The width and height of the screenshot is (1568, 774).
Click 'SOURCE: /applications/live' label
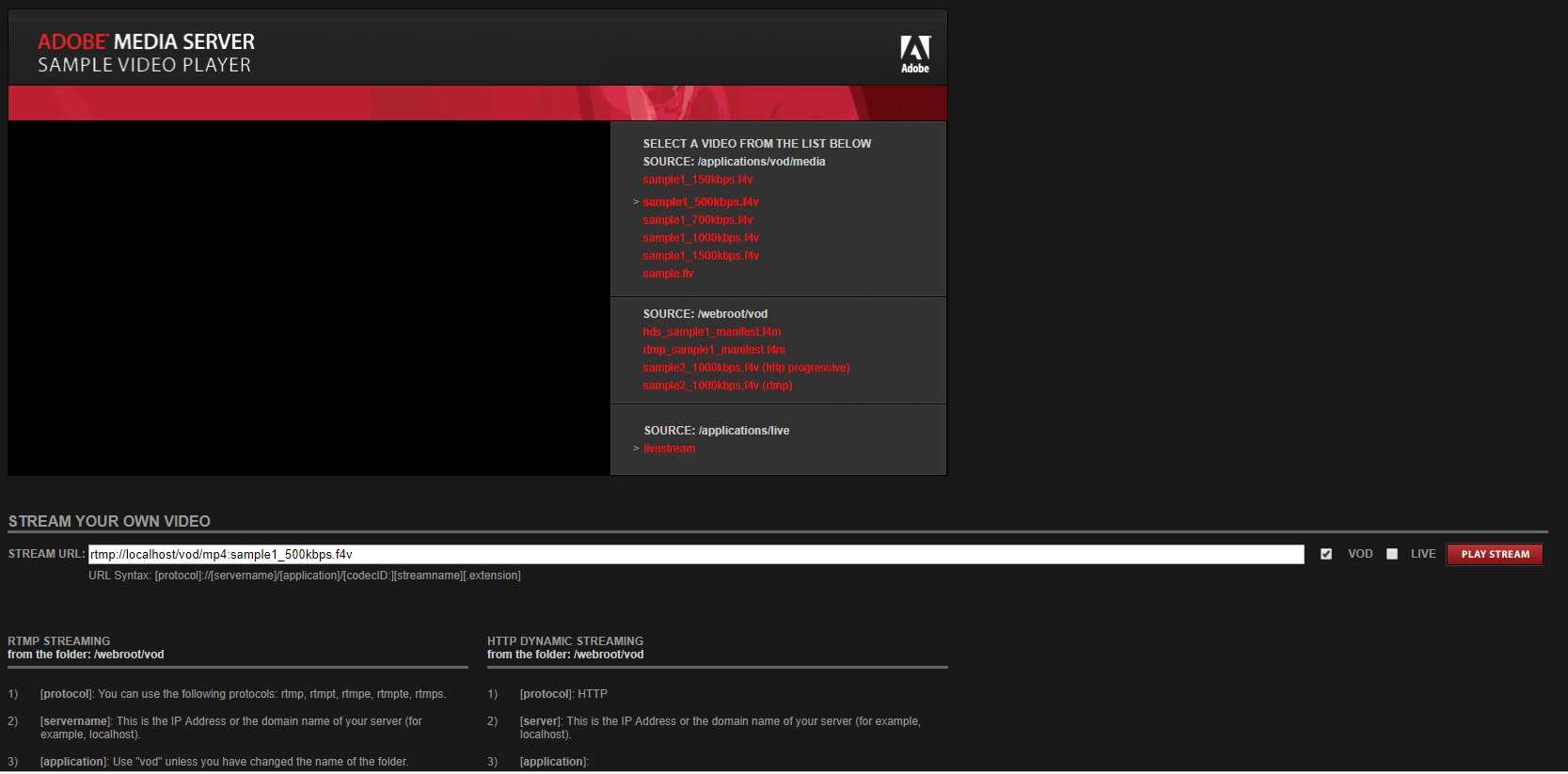[x=717, y=431]
